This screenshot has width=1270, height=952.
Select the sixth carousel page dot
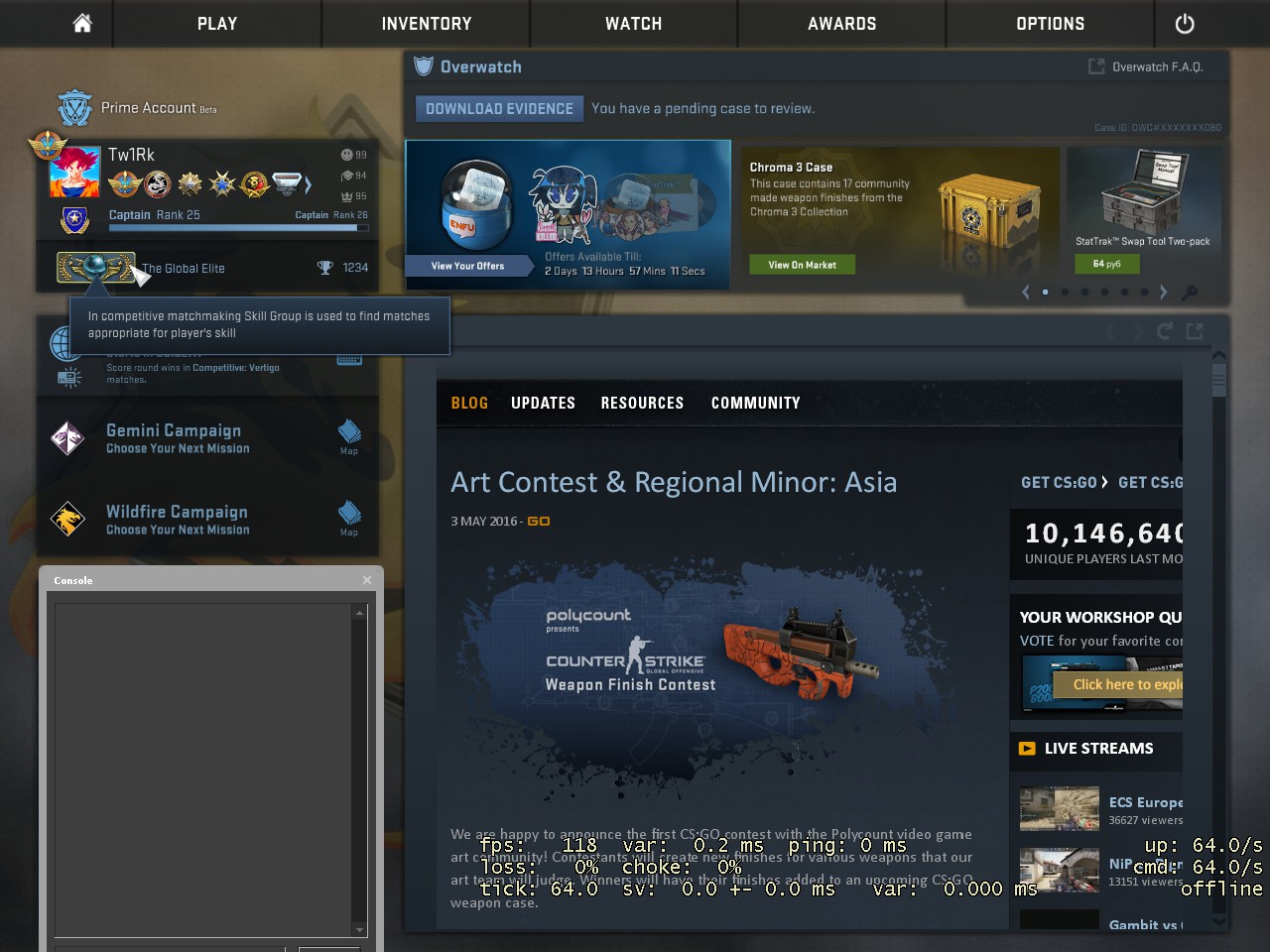pyautogui.click(x=1144, y=292)
